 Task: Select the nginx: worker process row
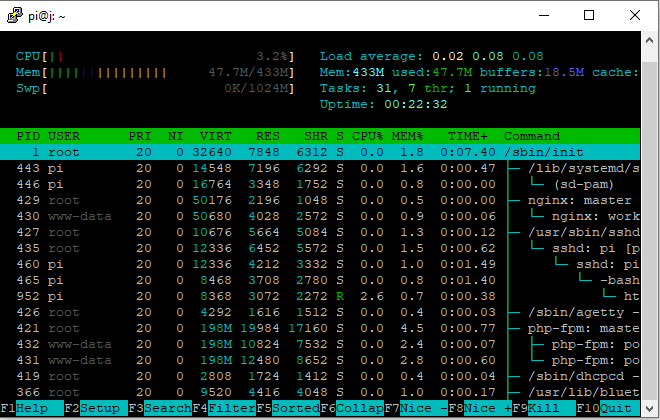[320, 216]
